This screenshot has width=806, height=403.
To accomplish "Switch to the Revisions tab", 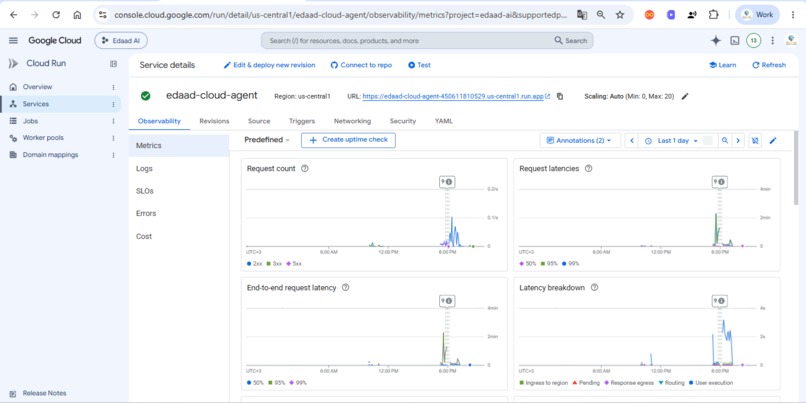I will pyautogui.click(x=214, y=121).
